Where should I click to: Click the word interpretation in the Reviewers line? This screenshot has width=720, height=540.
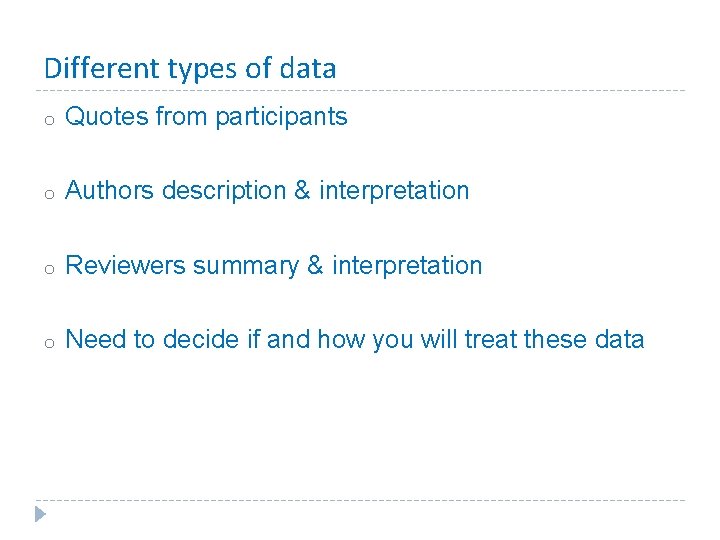(407, 266)
